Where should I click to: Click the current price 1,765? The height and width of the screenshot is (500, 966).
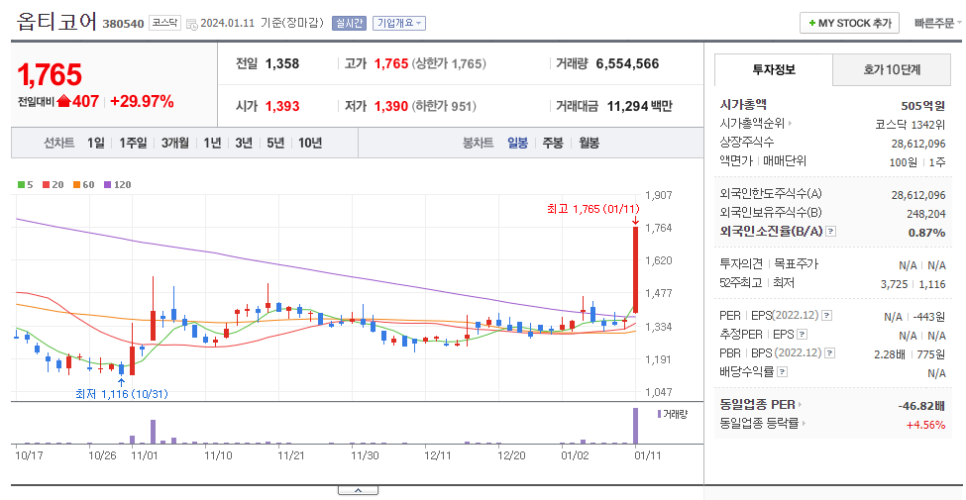click(x=49, y=75)
